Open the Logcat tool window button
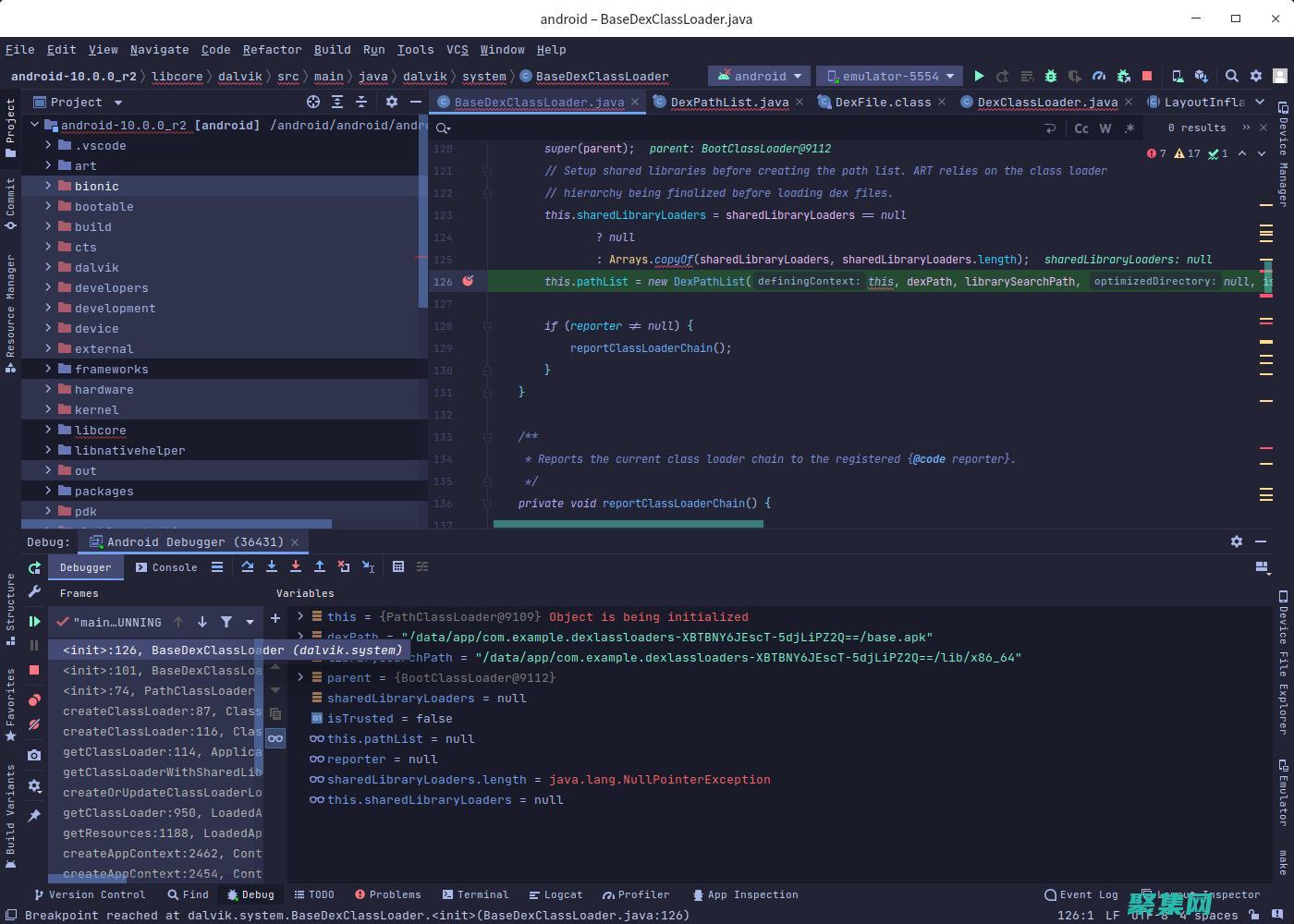Viewport: 1294px width, 924px height. coord(555,894)
